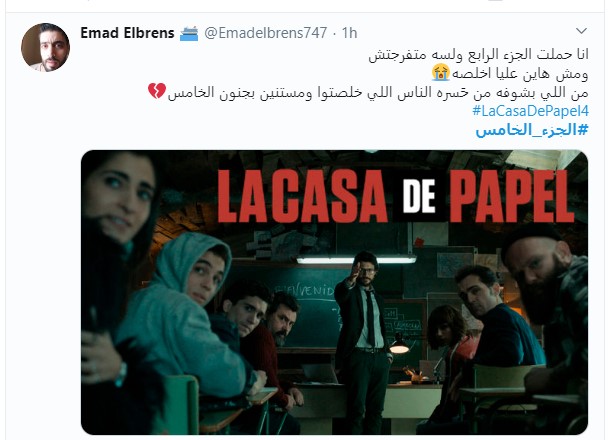Click the third line of tweet text
This screenshot has width=610, height=440.
point(378,93)
